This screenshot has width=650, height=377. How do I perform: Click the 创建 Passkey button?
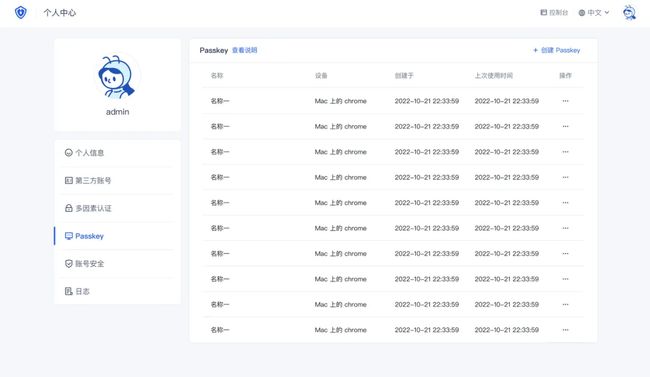tap(556, 50)
